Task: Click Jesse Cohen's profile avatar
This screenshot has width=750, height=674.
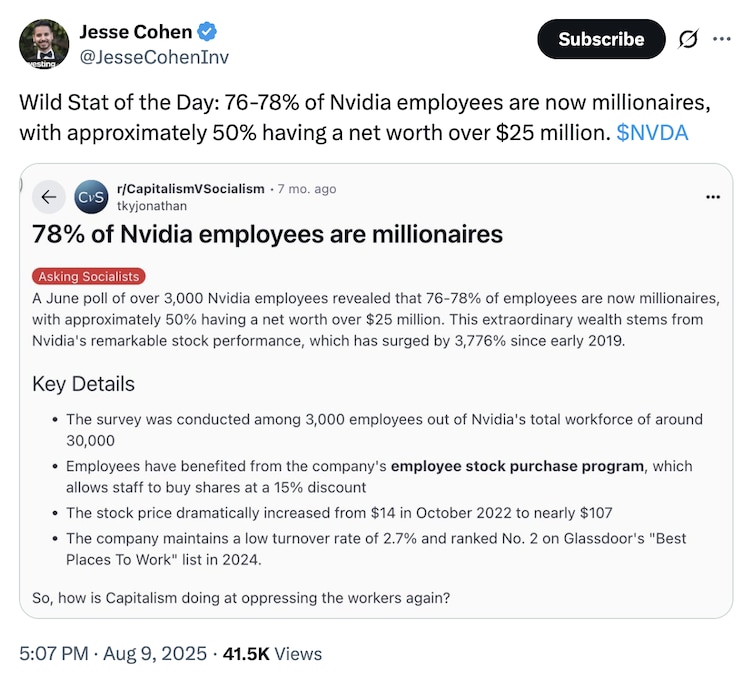Action: (x=44, y=44)
